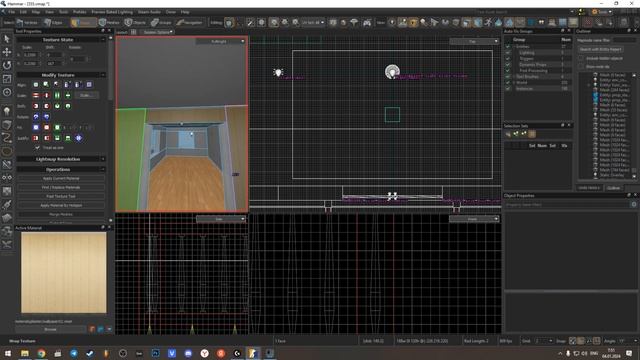Click the Find / Replace Materials button
The image size is (640, 360).
pos(61,187)
